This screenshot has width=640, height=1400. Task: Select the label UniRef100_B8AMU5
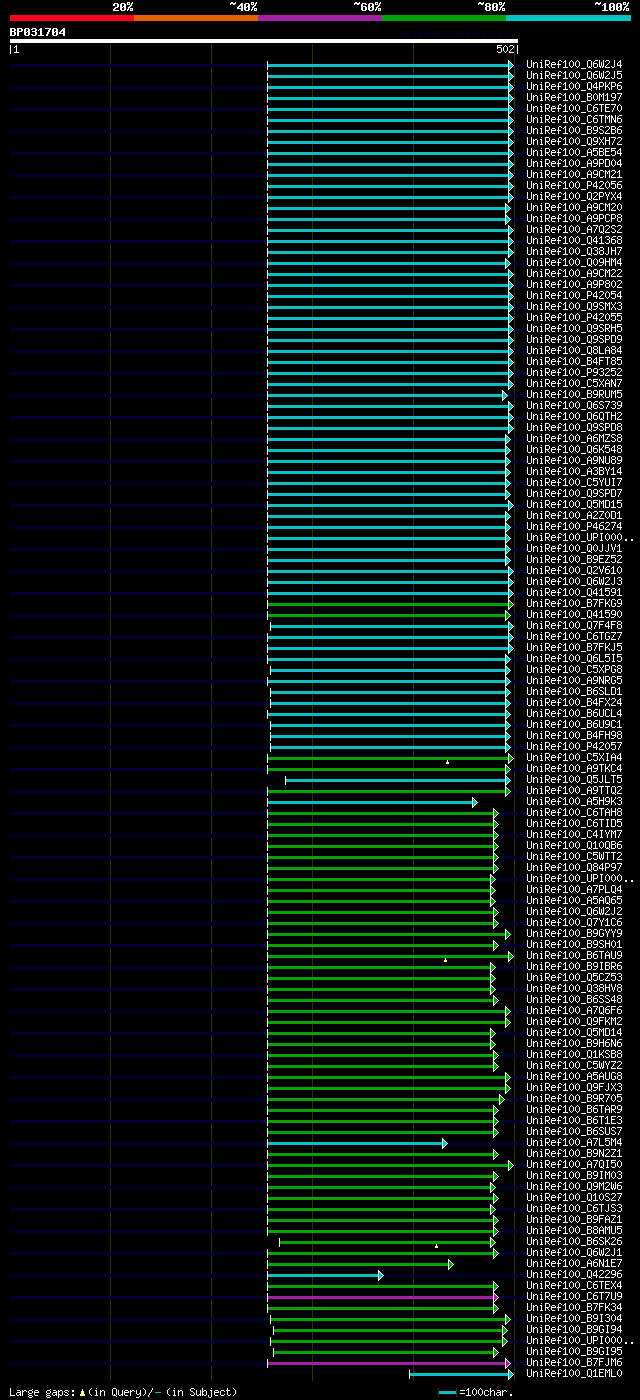click(x=574, y=1230)
